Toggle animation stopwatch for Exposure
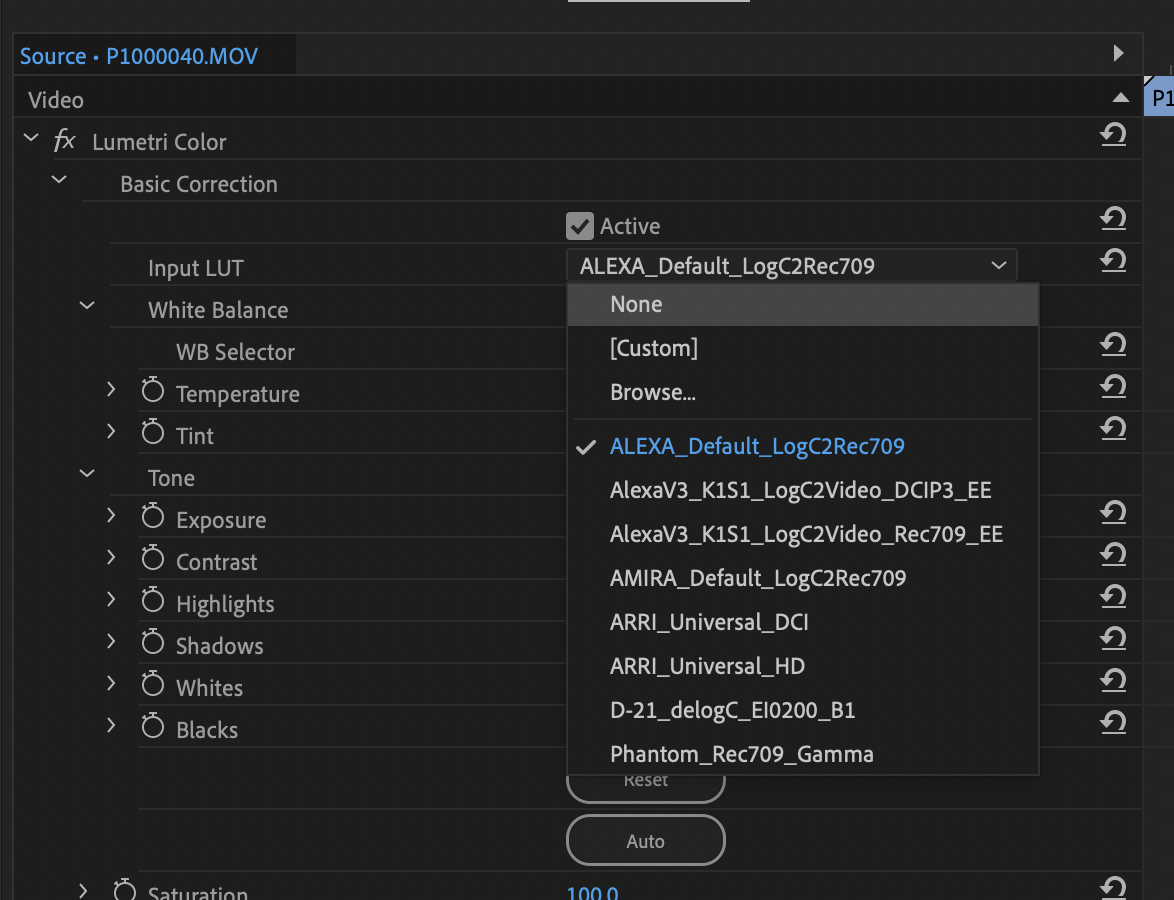The width and height of the screenshot is (1174, 900). (x=151, y=516)
